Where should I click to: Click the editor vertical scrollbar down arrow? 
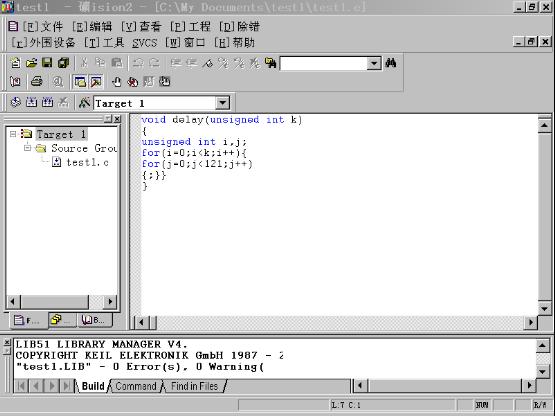coord(544,308)
